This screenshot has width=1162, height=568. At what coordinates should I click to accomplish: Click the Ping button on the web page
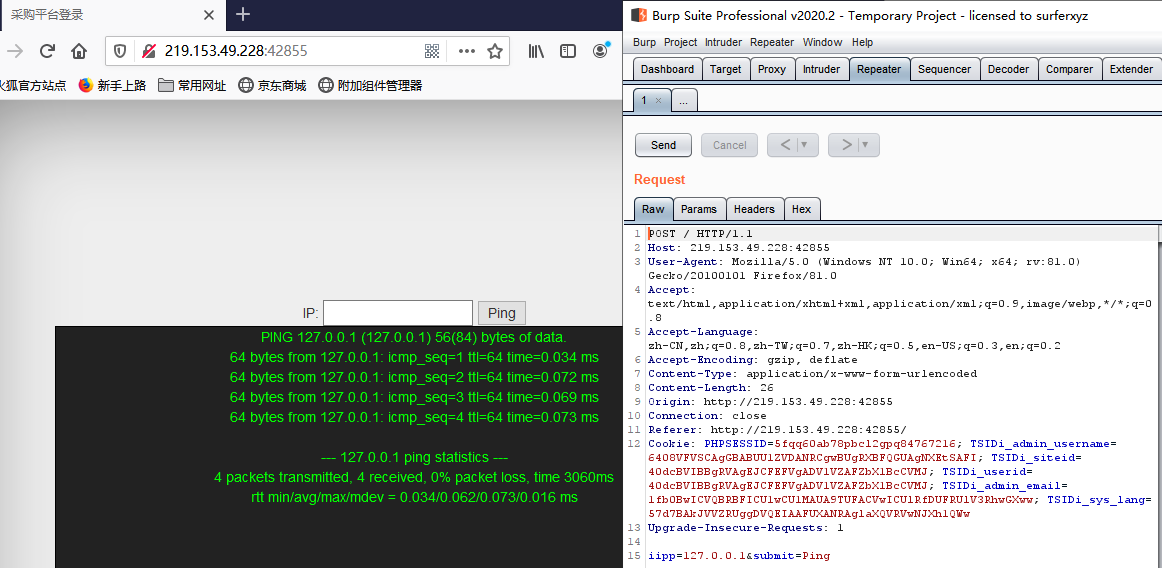tap(502, 313)
